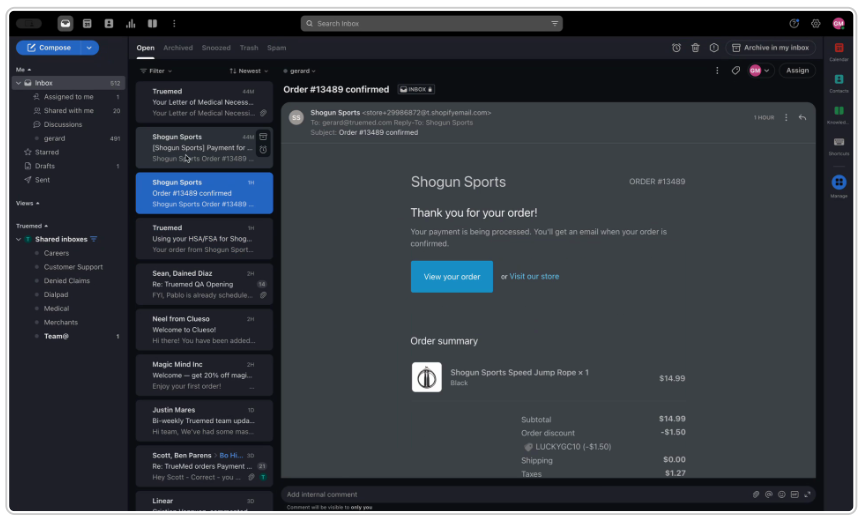Image resolution: width=861 pixels, height=521 pixels.
Task: Open the Customer Support shared inbox
Action: [74, 267]
